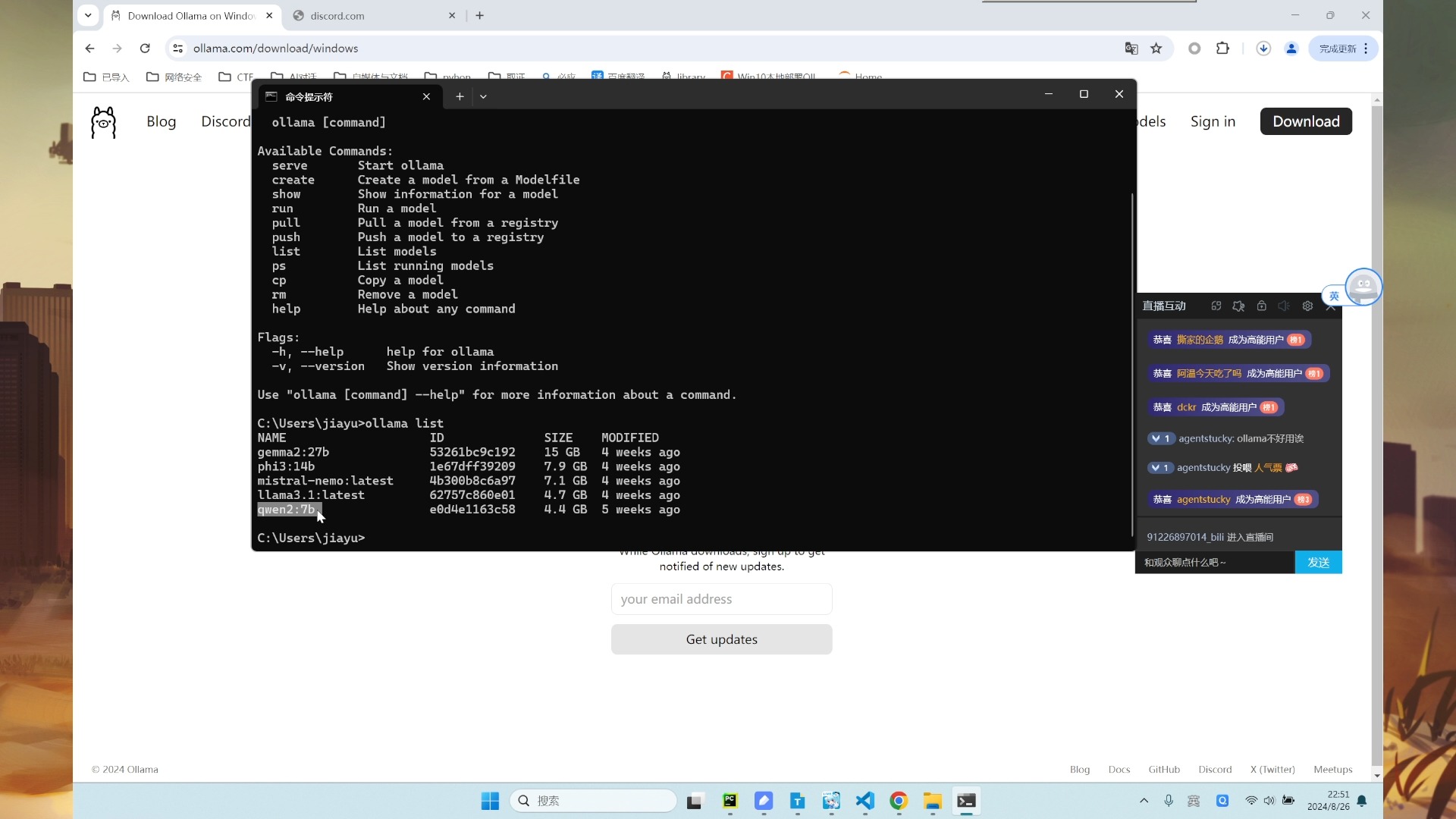
Task: Open Meetups footer link
Action: click(x=1333, y=770)
